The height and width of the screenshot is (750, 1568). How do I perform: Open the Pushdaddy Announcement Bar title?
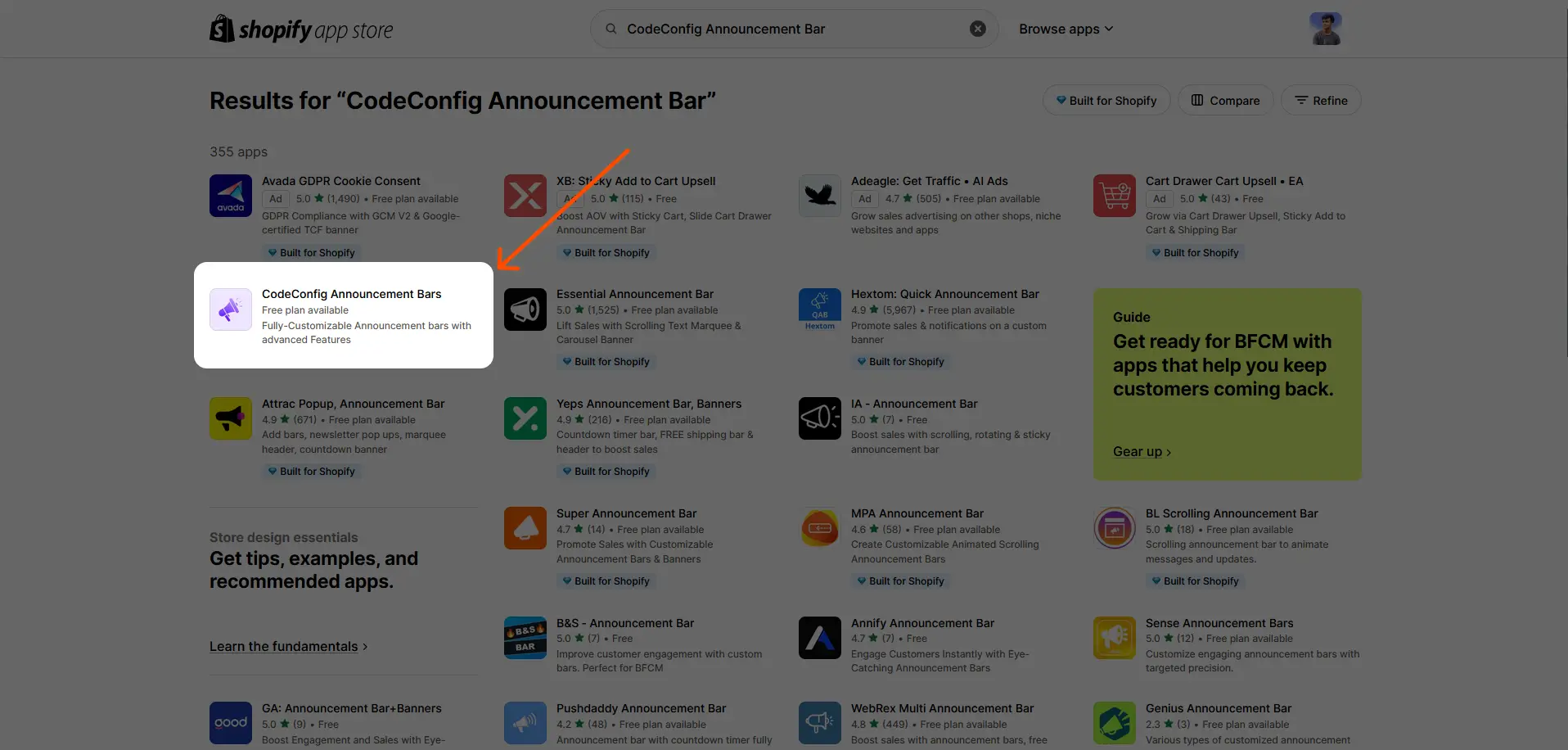point(642,708)
